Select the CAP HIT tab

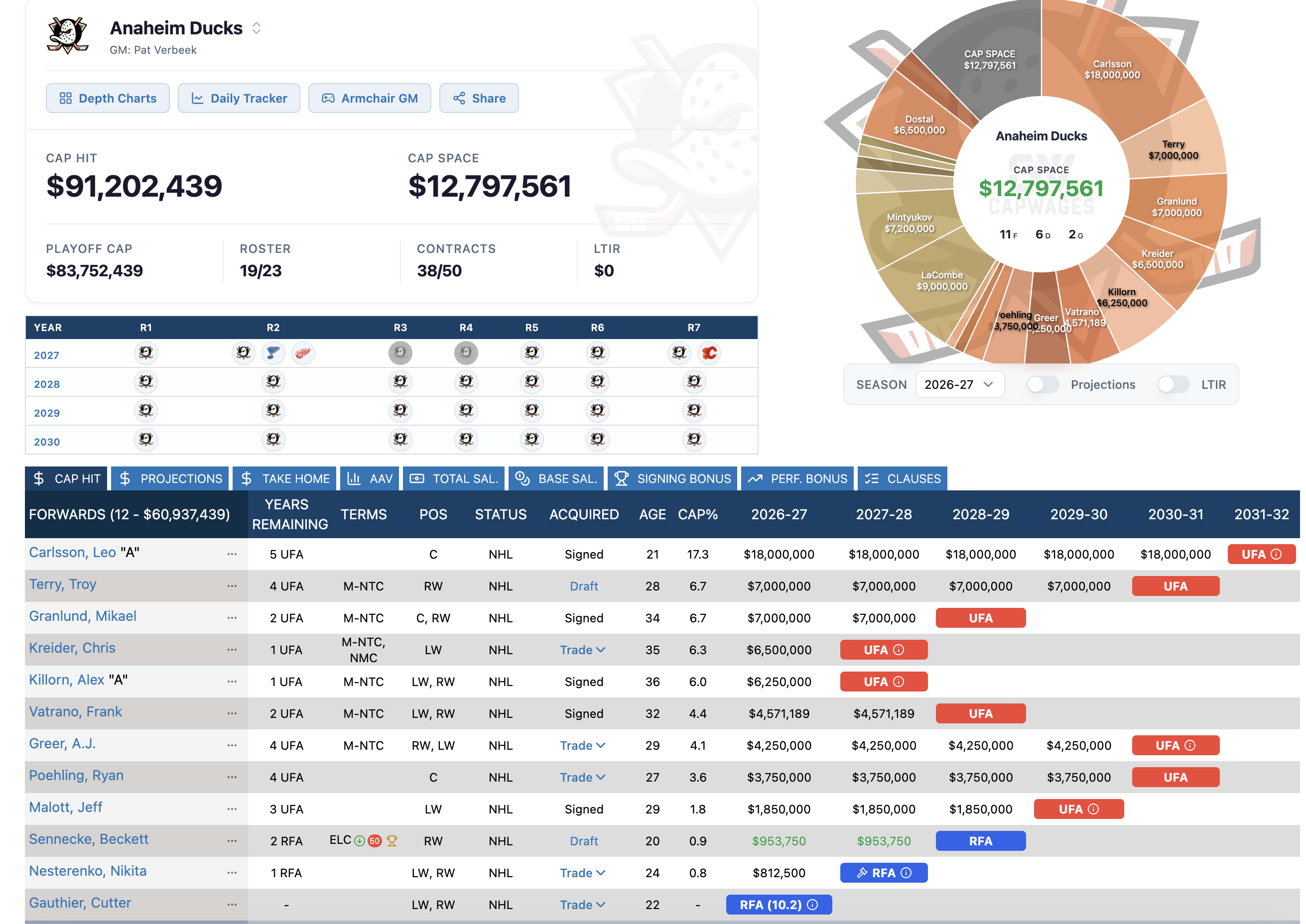[x=67, y=478]
